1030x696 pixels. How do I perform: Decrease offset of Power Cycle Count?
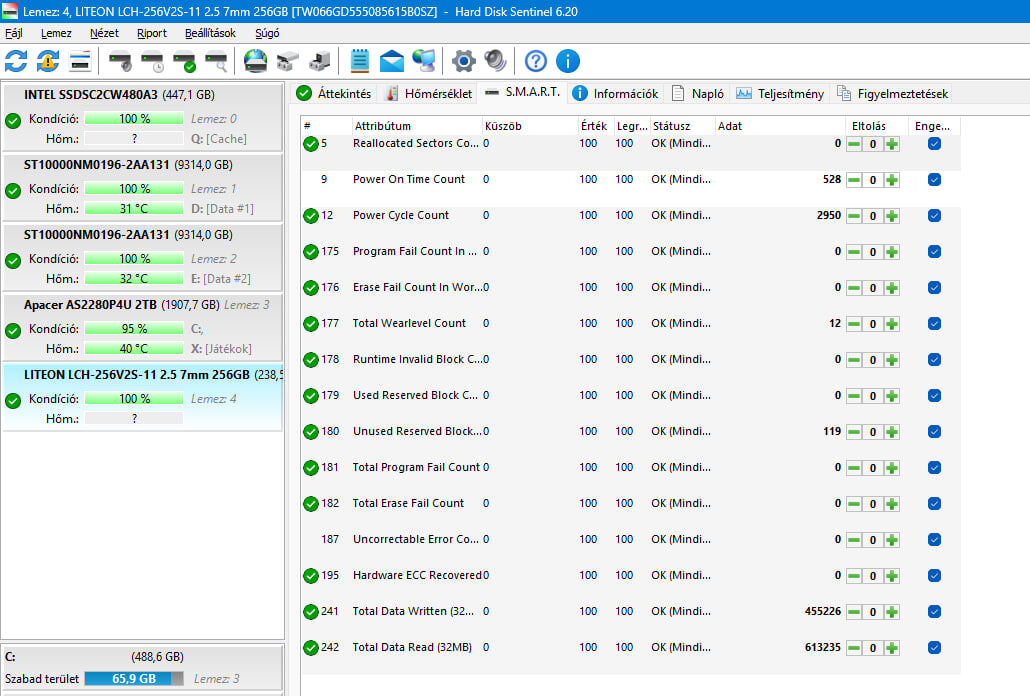pyautogui.click(x=854, y=216)
